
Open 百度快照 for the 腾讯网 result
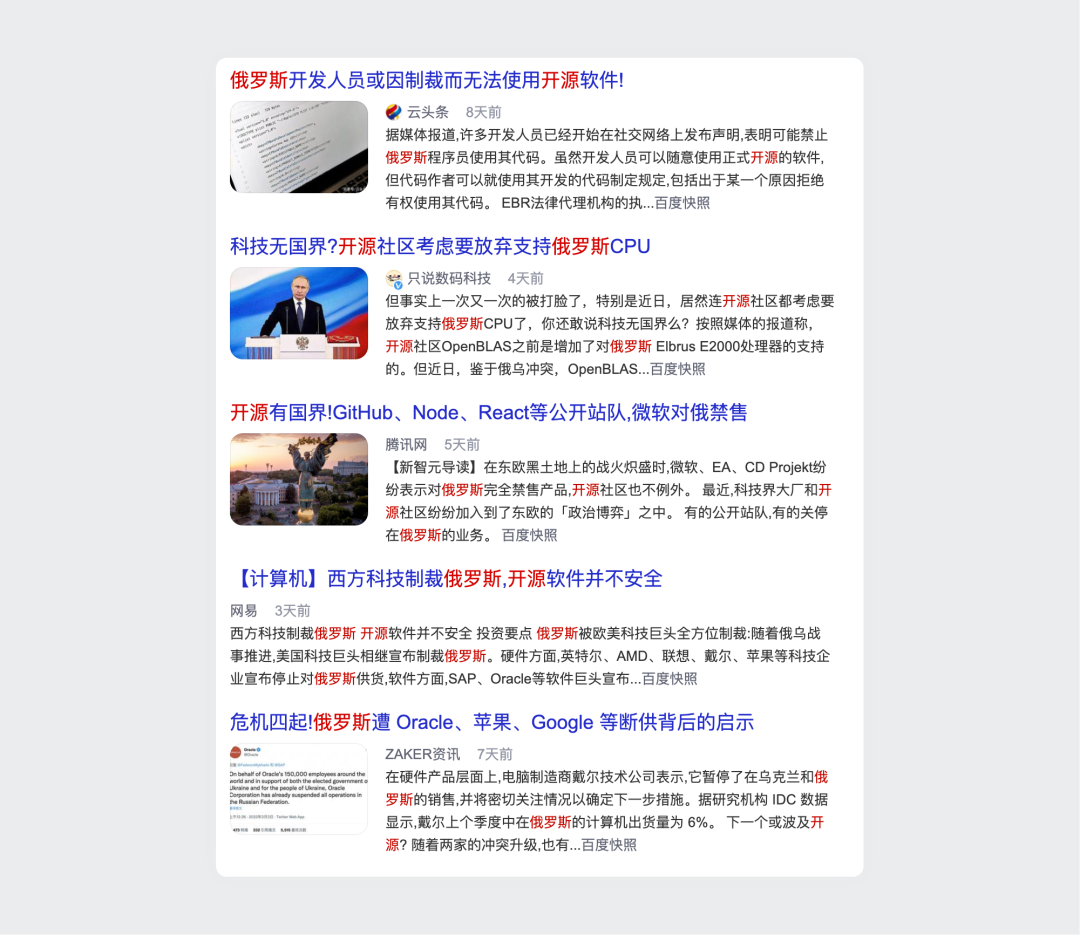529,535
